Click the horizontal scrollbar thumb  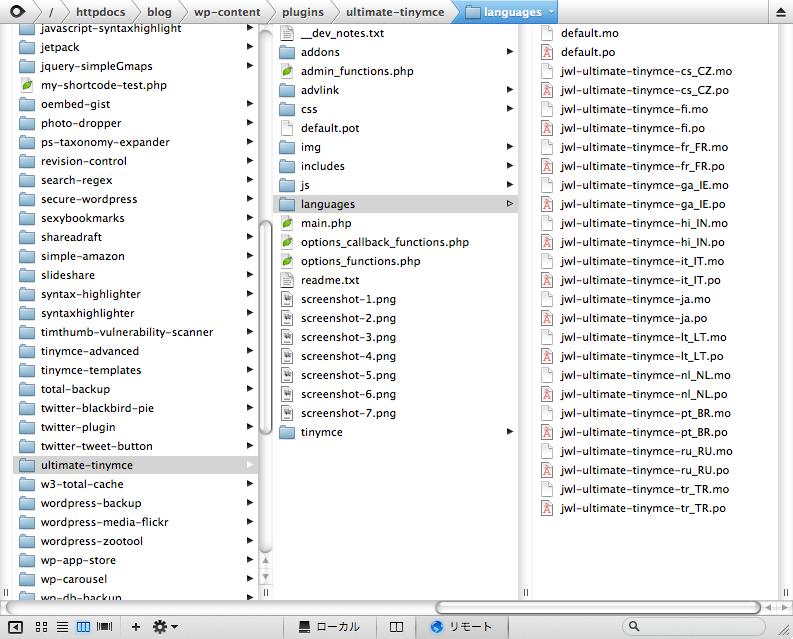point(596,607)
